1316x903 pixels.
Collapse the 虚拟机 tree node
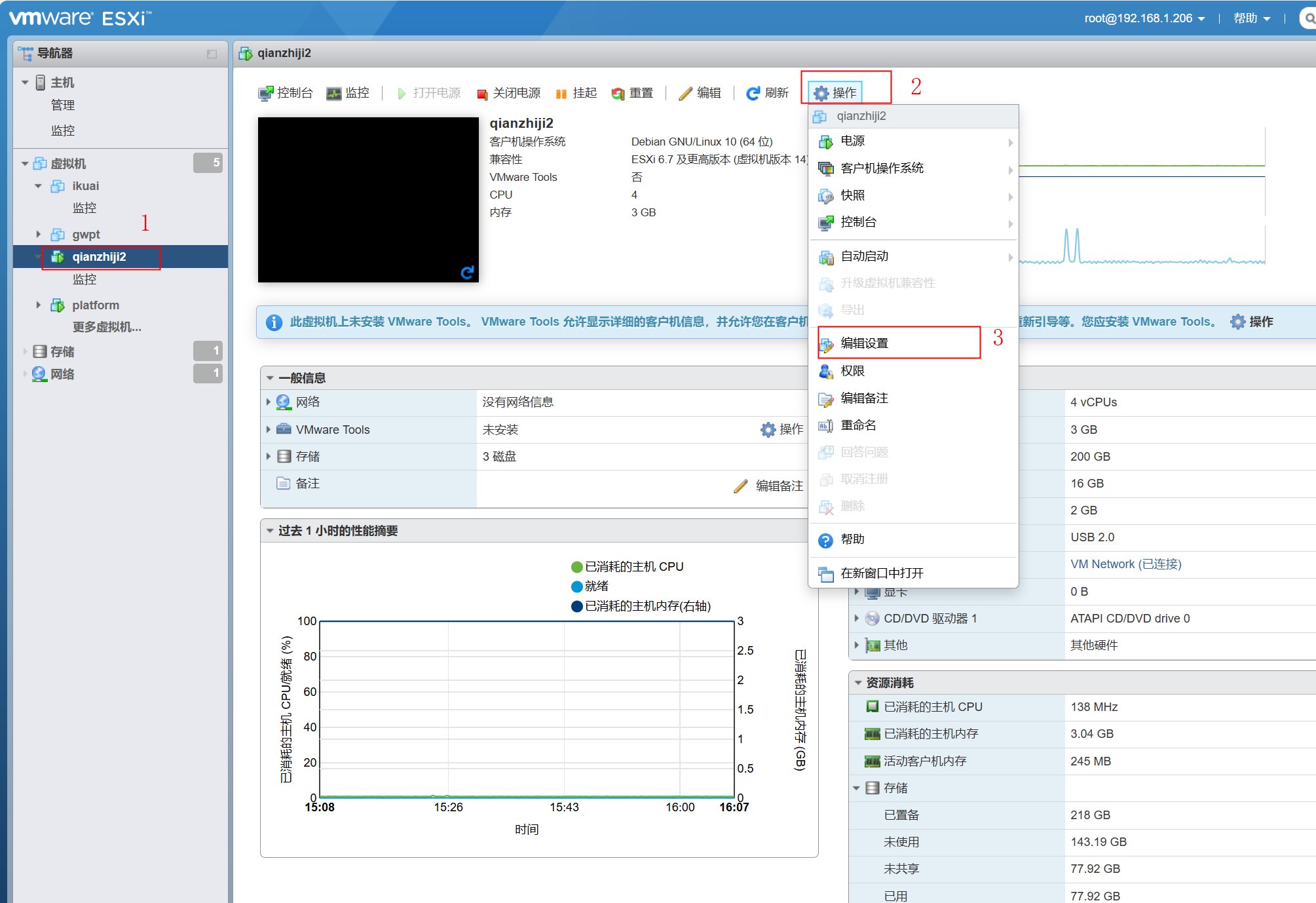click(x=25, y=164)
